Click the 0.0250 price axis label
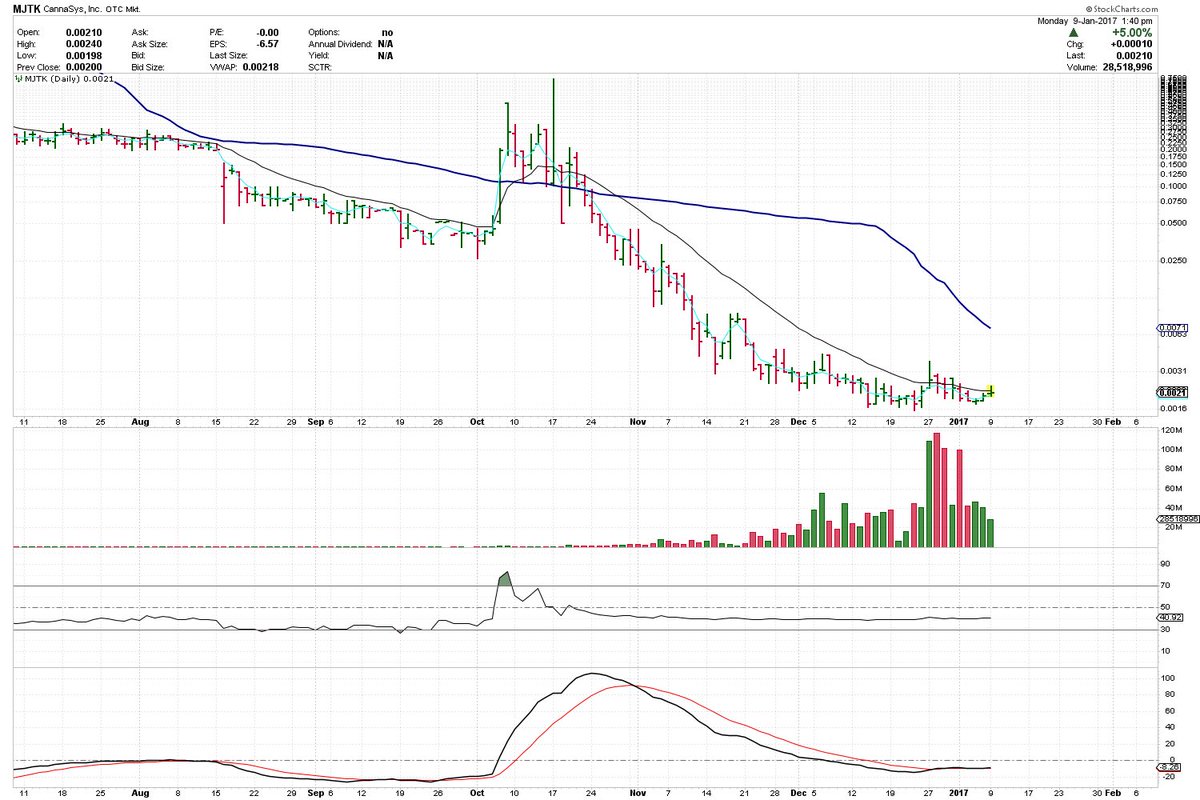 click(1172, 262)
